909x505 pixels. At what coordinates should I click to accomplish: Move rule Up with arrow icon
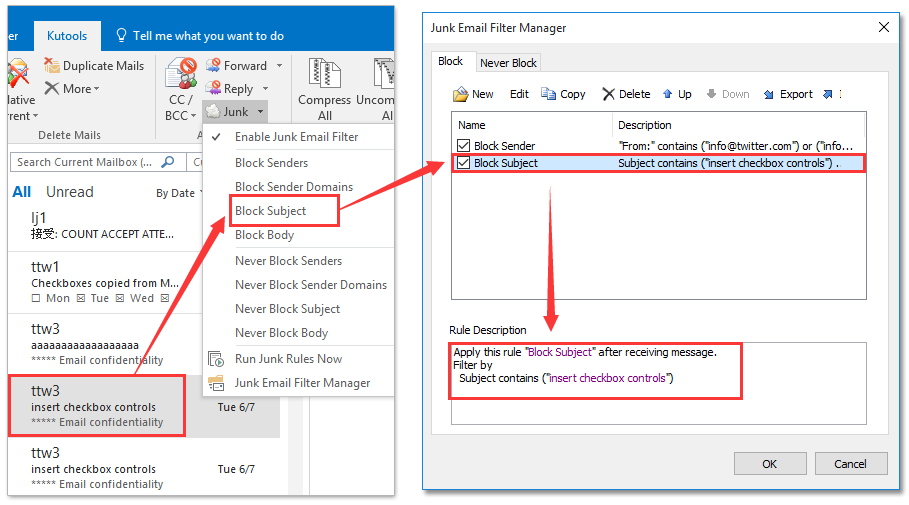667,94
